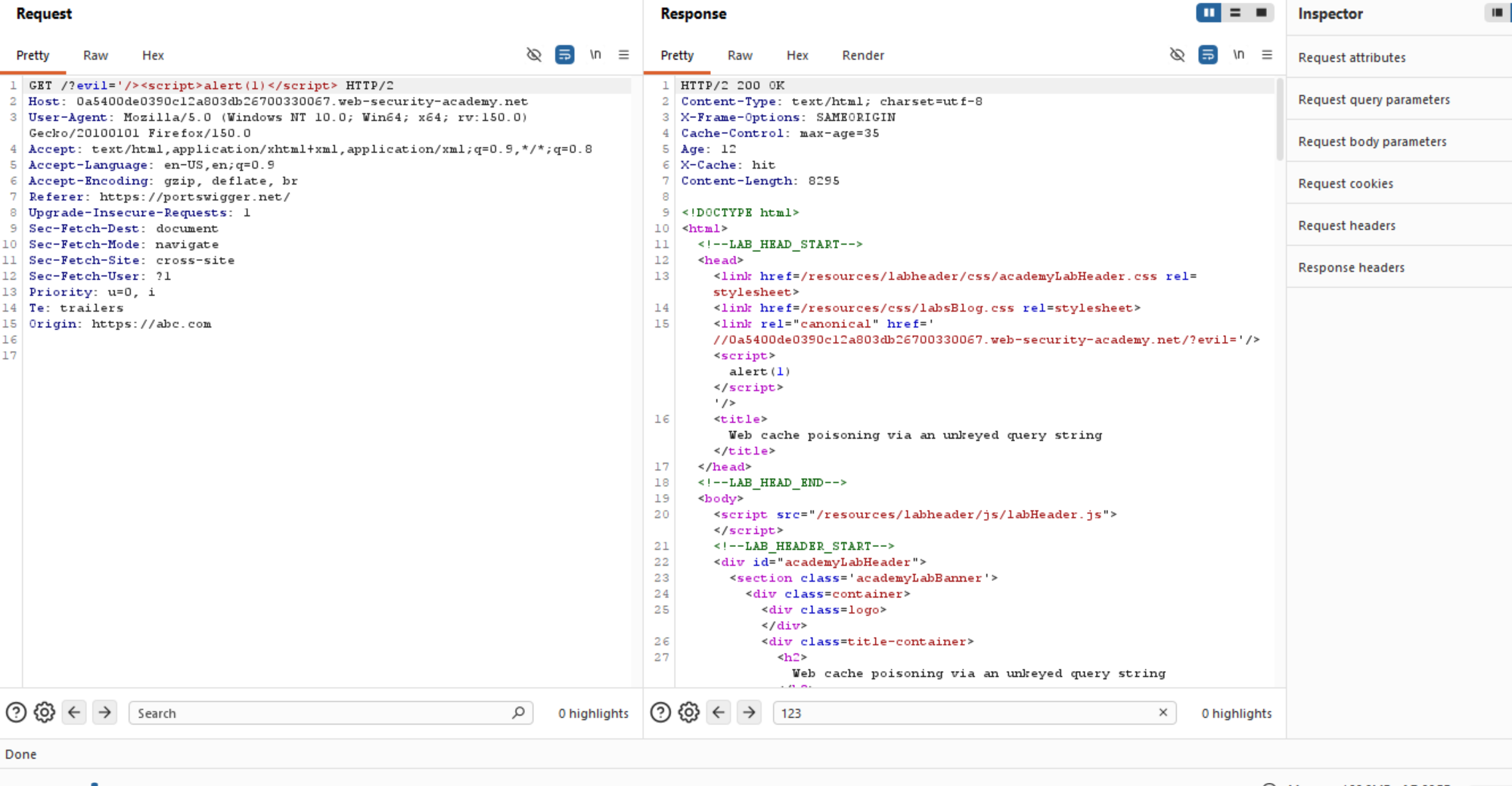Viewport: 1512px width, 786px height.
Task: Click the HTTP/2 200 OK status line
Action: [732, 85]
